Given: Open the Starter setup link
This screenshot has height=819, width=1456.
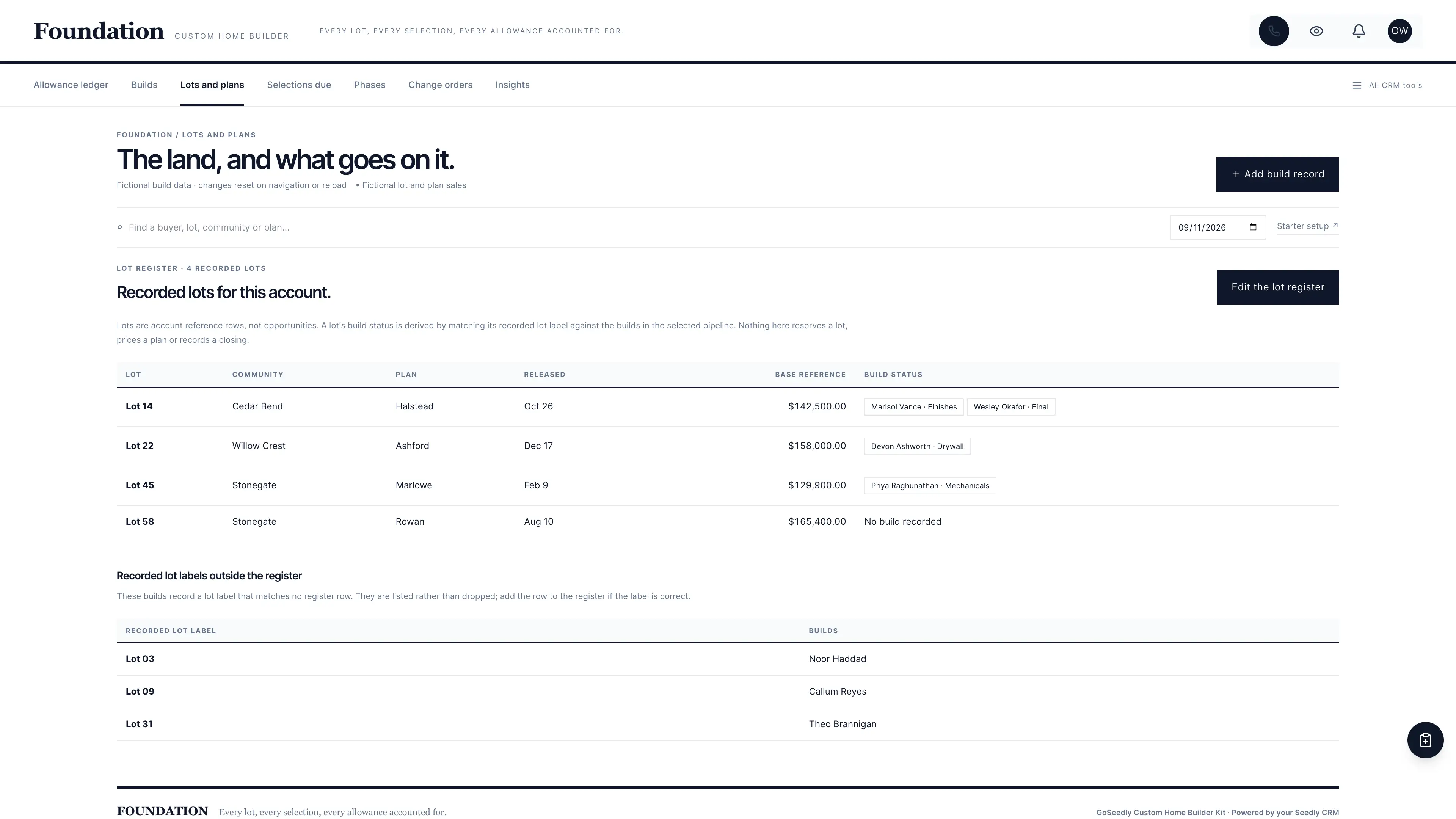Looking at the screenshot, I should 1307,226.
